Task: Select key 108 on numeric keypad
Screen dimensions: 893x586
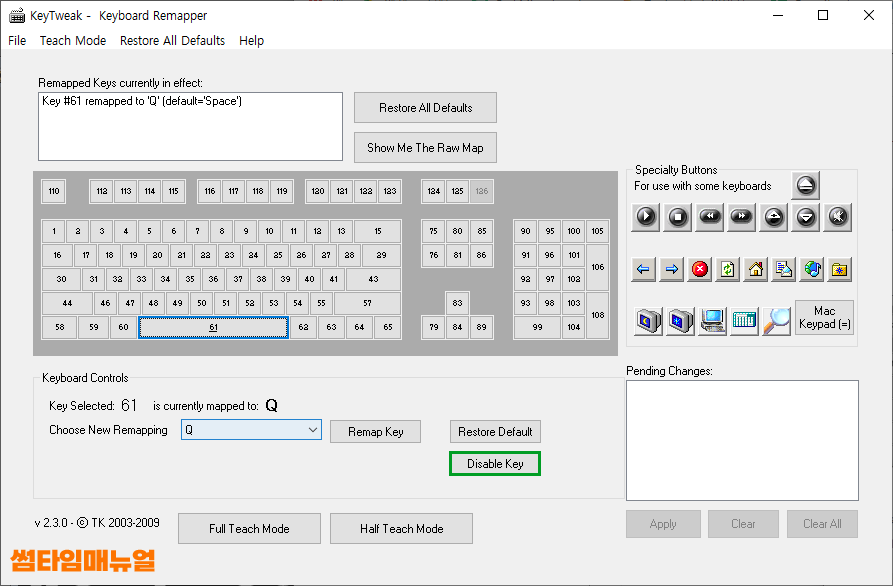Action: click(597, 315)
